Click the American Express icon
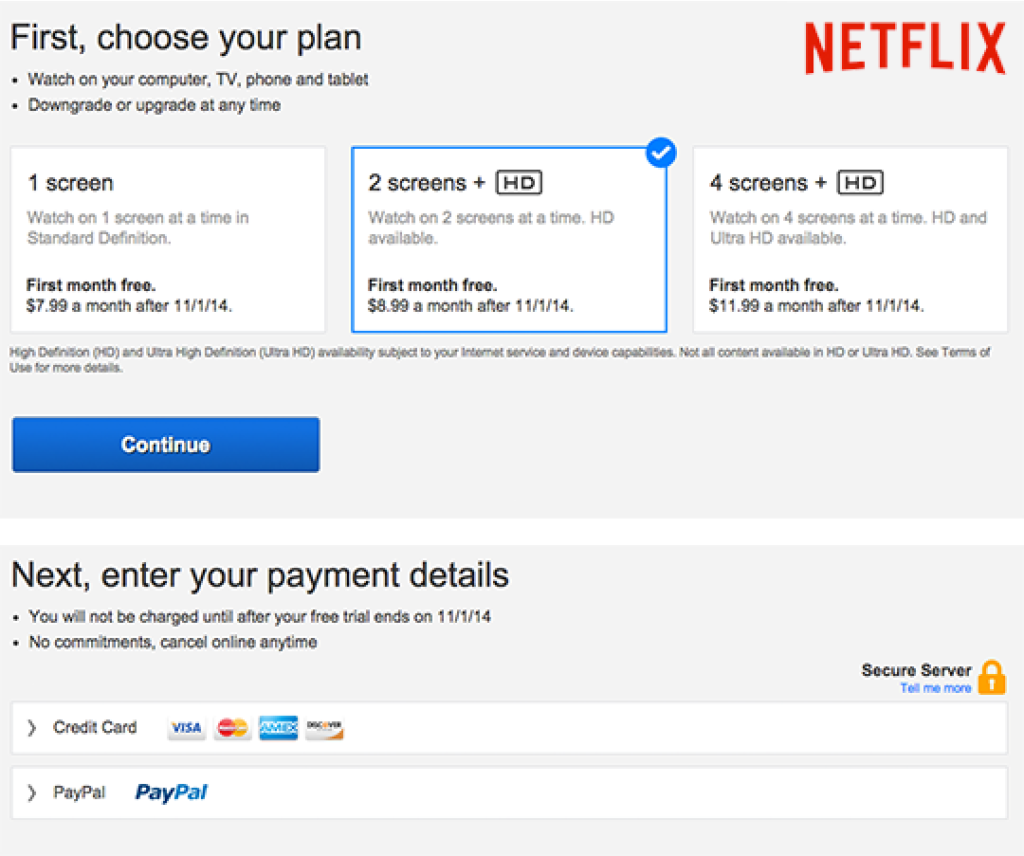Image resolution: width=1024 pixels, height=856 pixels. 278,727
